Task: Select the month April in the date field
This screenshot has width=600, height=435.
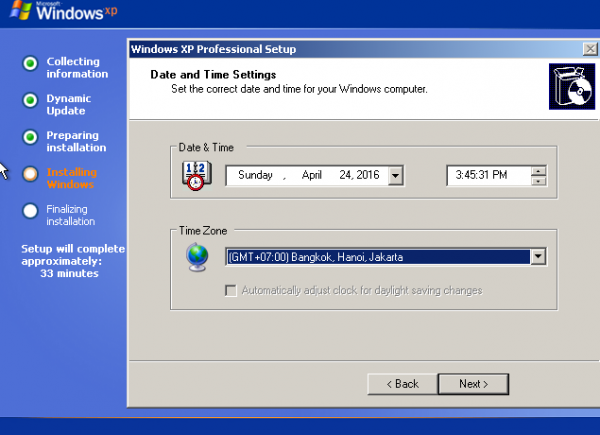Action: [311, 175]
